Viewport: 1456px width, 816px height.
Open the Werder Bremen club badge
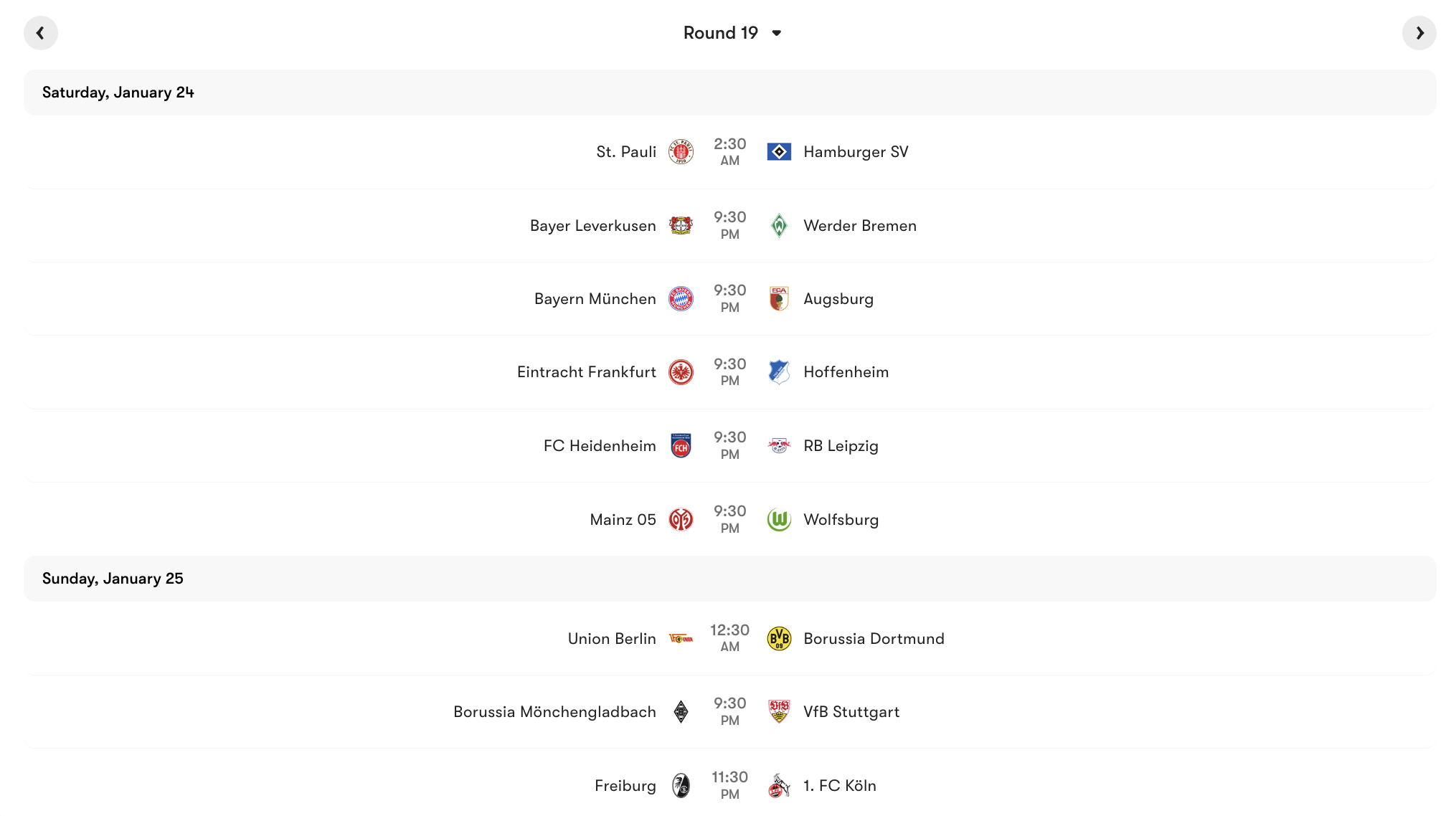[x=780, y=225]
